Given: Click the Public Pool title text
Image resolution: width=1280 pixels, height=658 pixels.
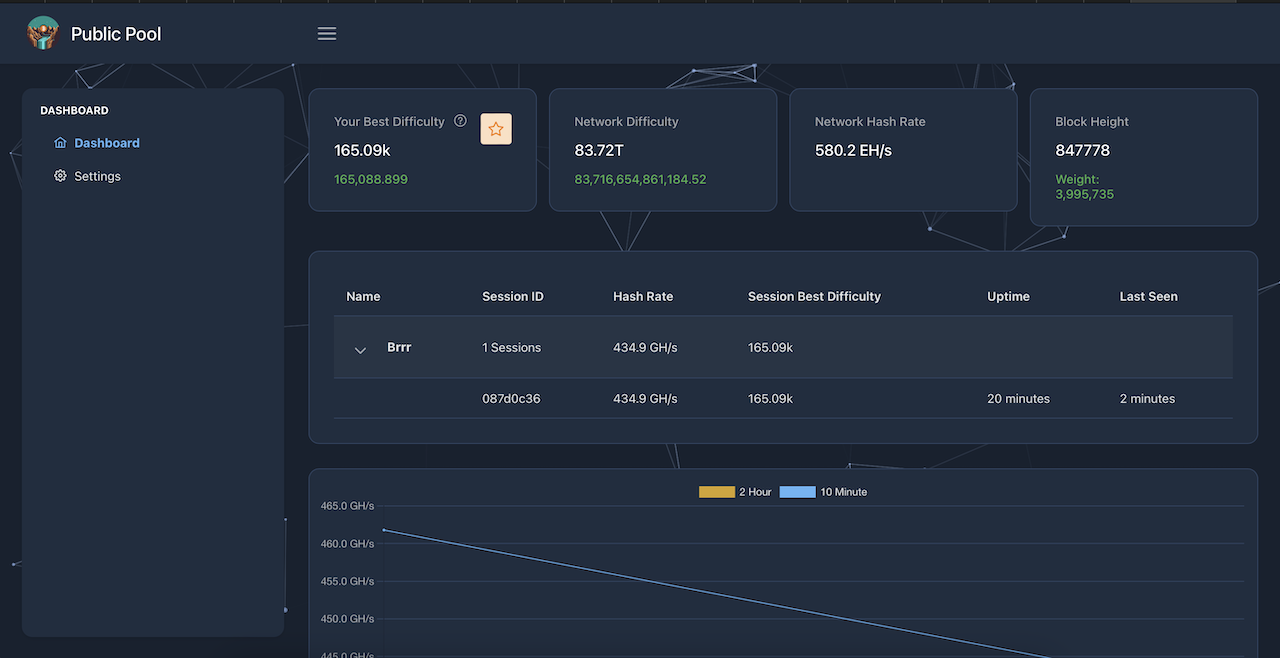Looking at the screenshot, I should [116, 34].
